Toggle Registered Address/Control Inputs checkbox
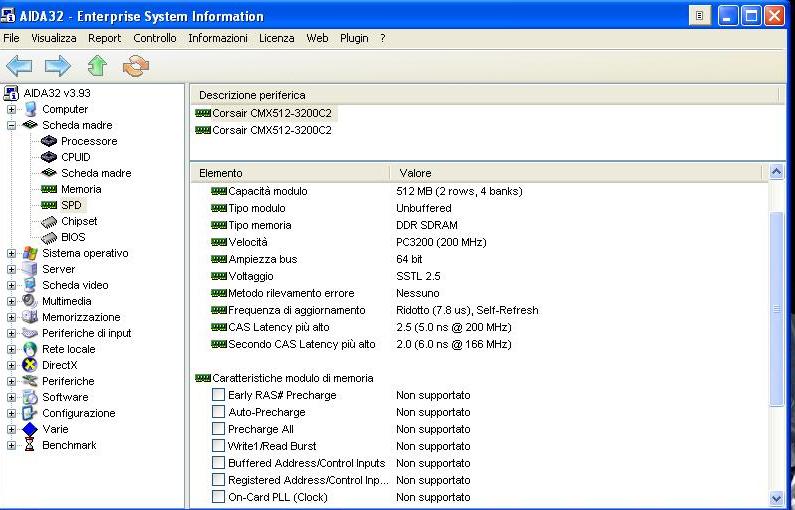This screenshot has width=795, height=510. (219, 480)
